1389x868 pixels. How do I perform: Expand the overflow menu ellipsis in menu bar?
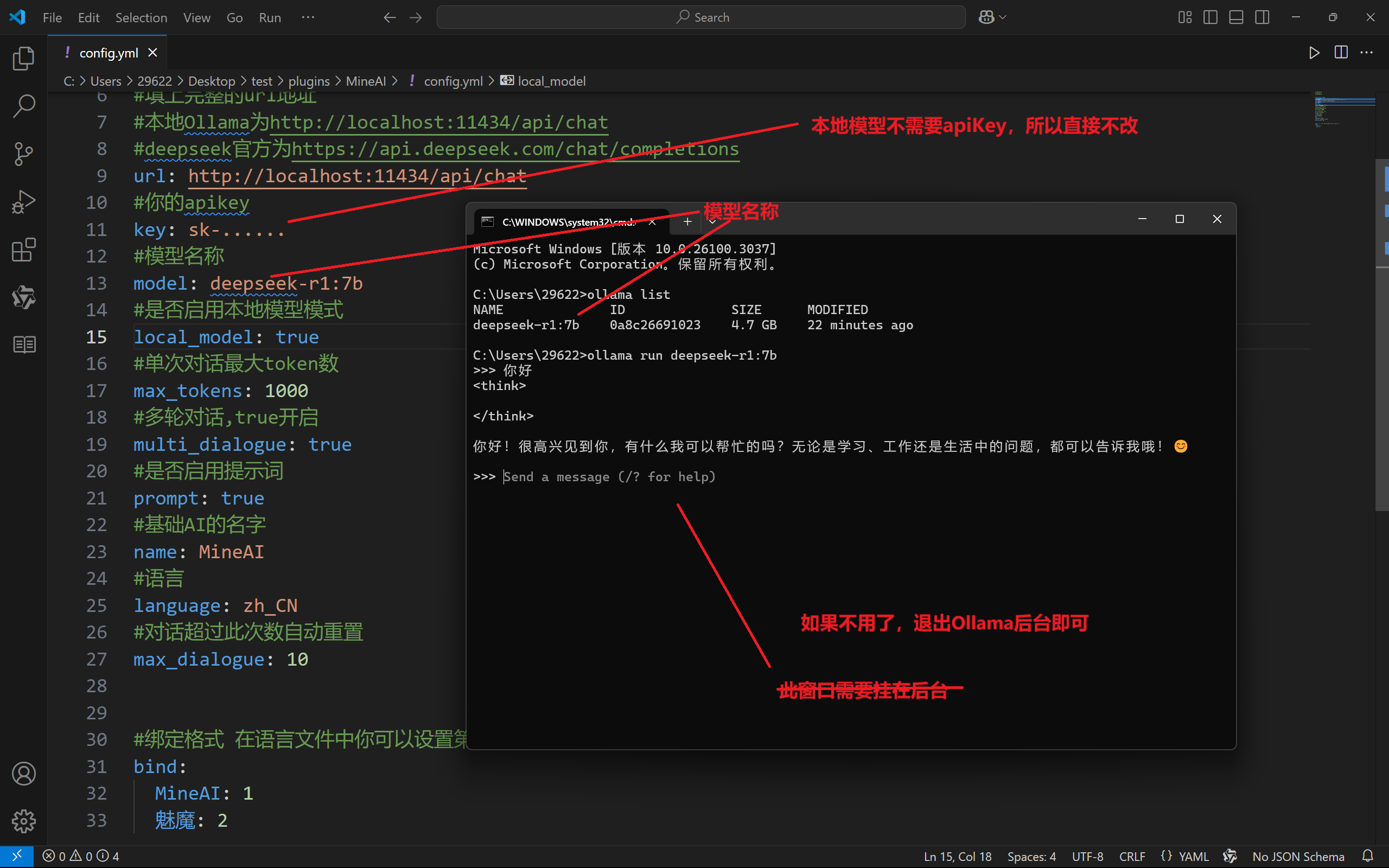308,18
